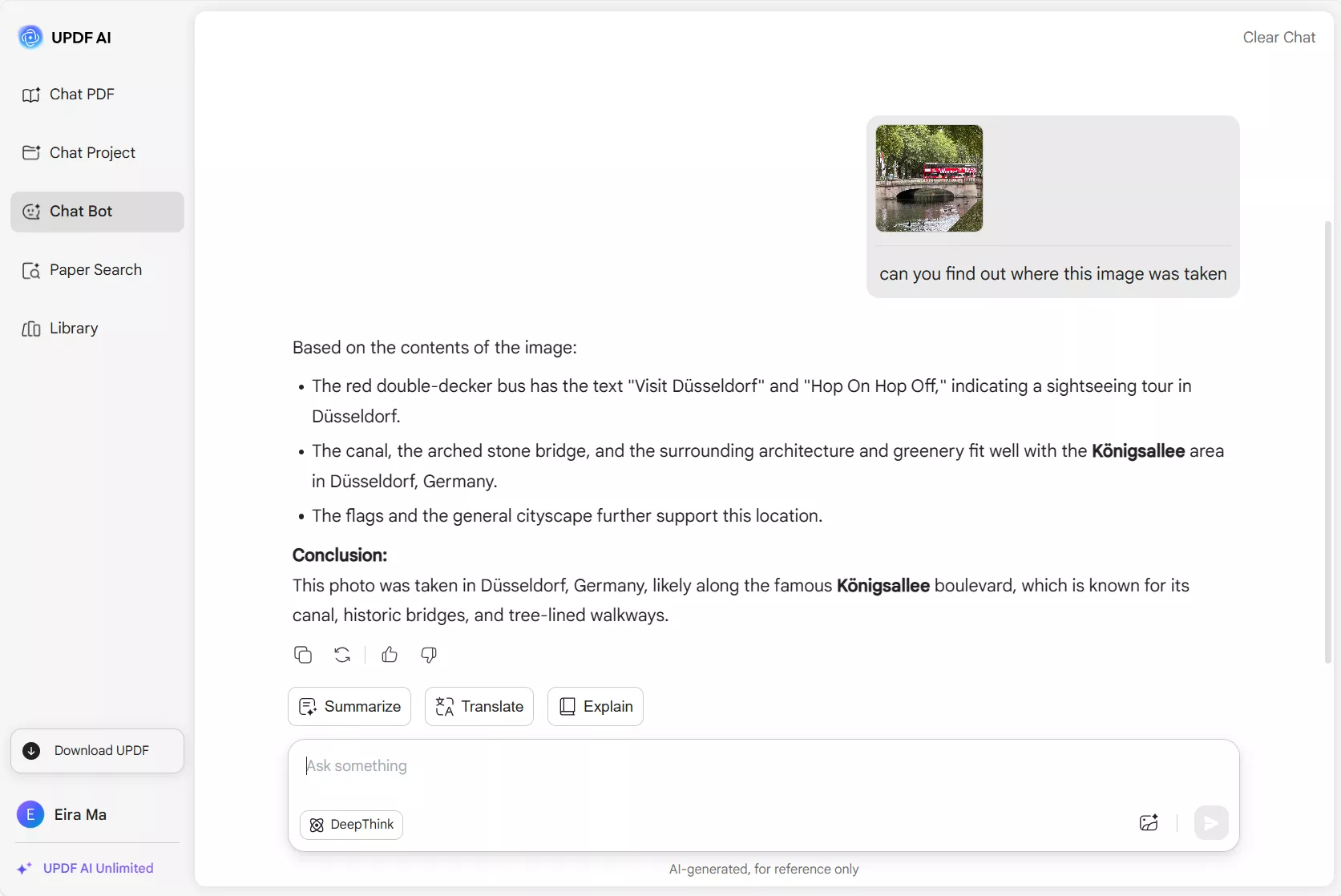
Task: Regenerate the AI response
Action: coord(342,655)
